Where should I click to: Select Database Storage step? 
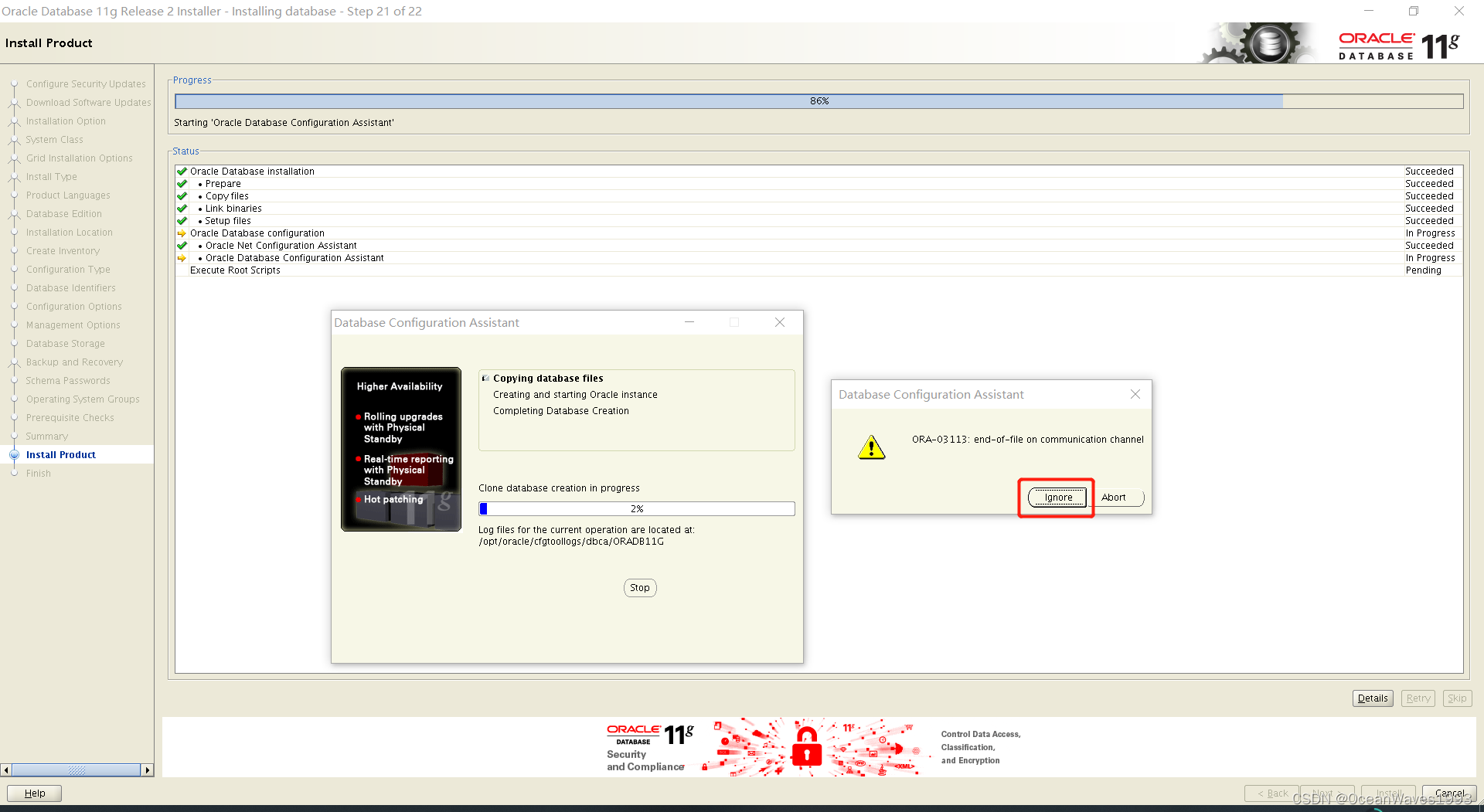coord(66,344)
